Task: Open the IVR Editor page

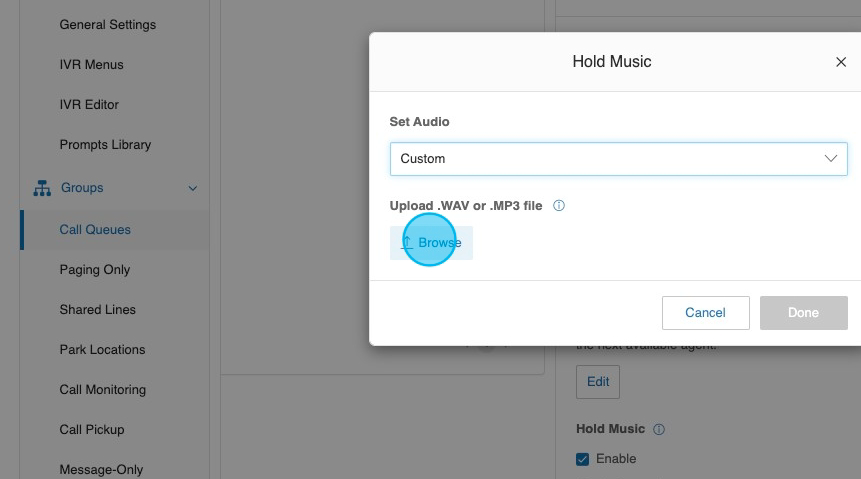Action: pos(89,105)
